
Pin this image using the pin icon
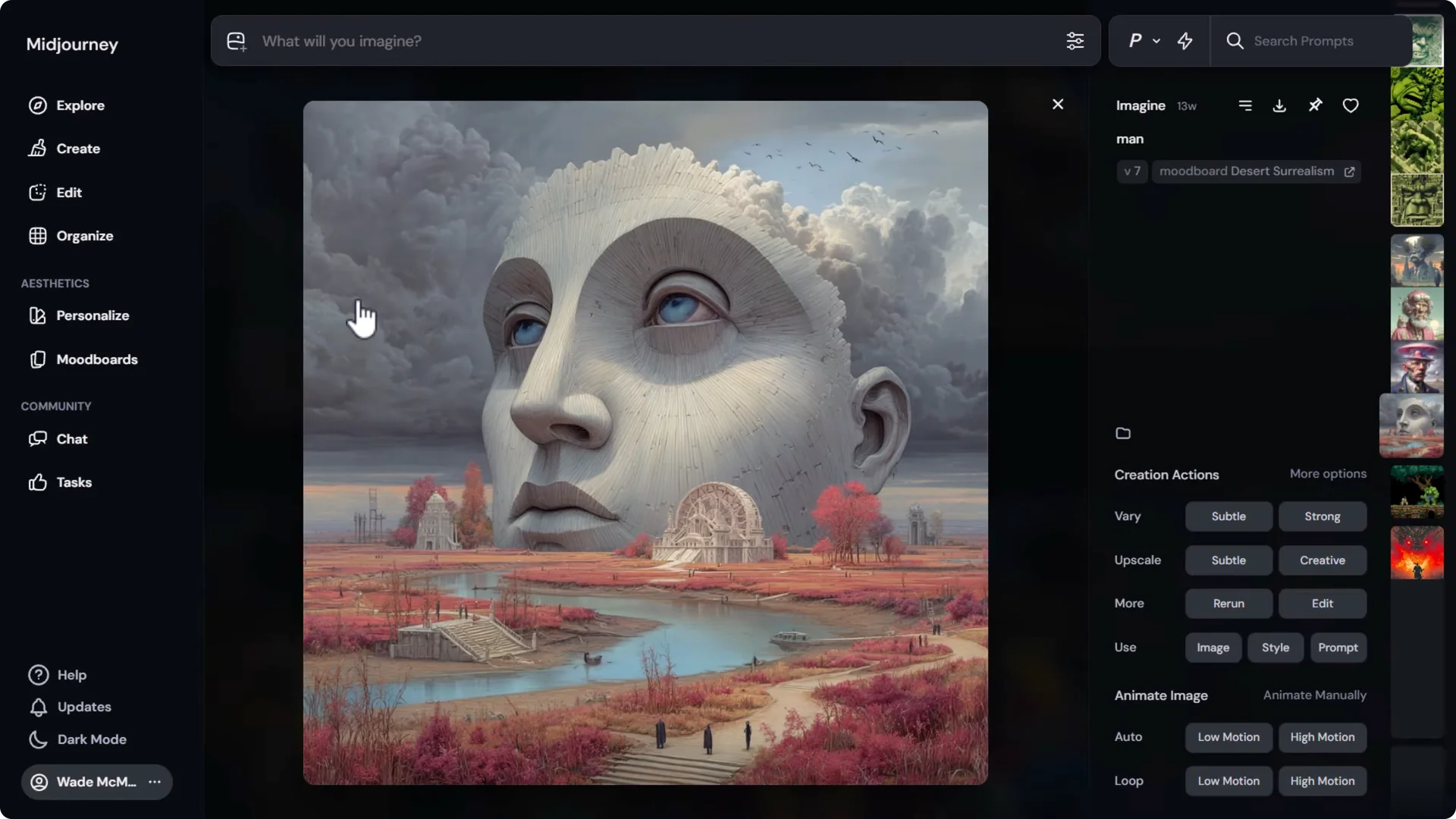pos(1315,105)
